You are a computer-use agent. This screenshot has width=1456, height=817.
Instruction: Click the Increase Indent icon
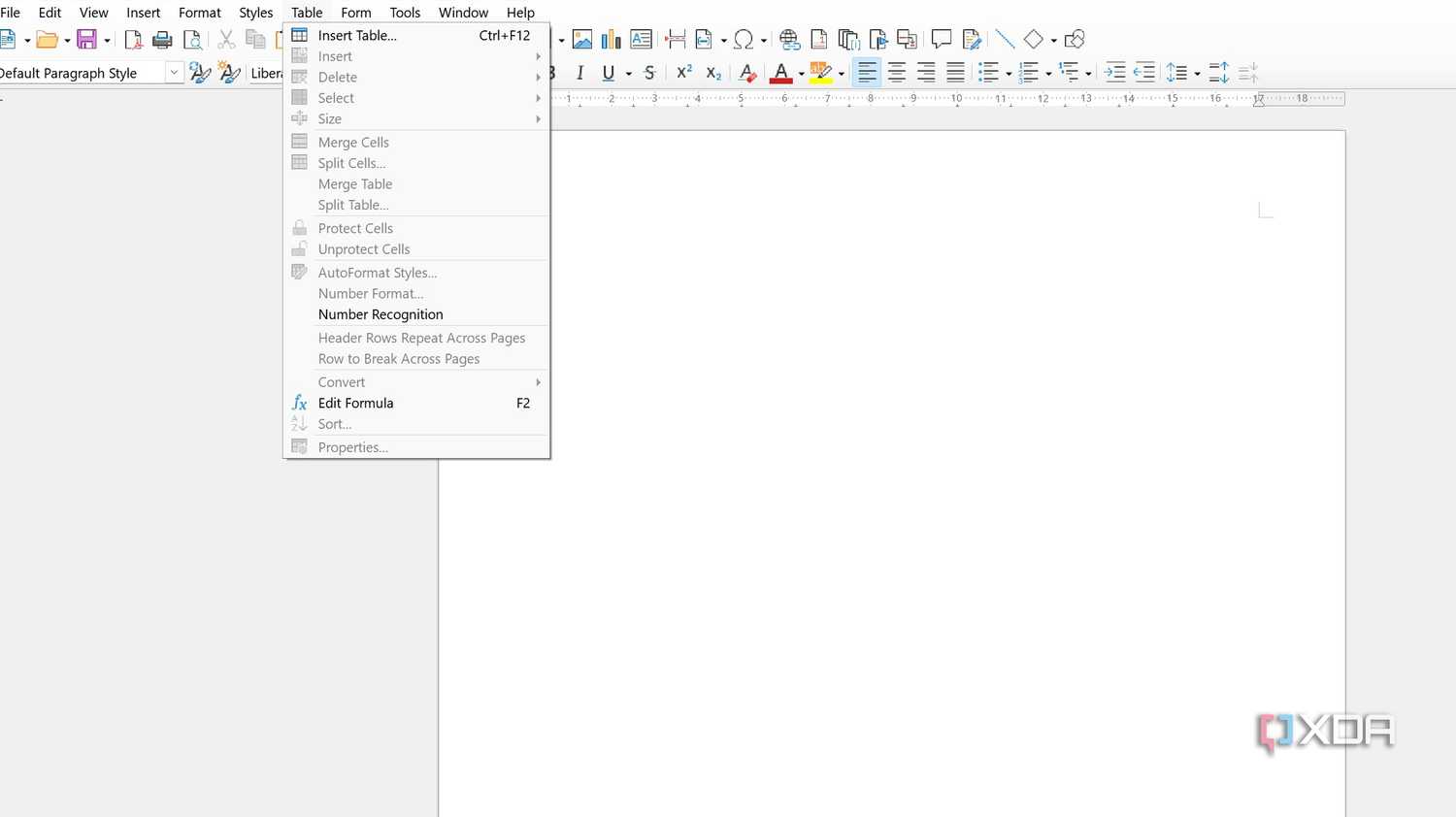[1115, 73]
